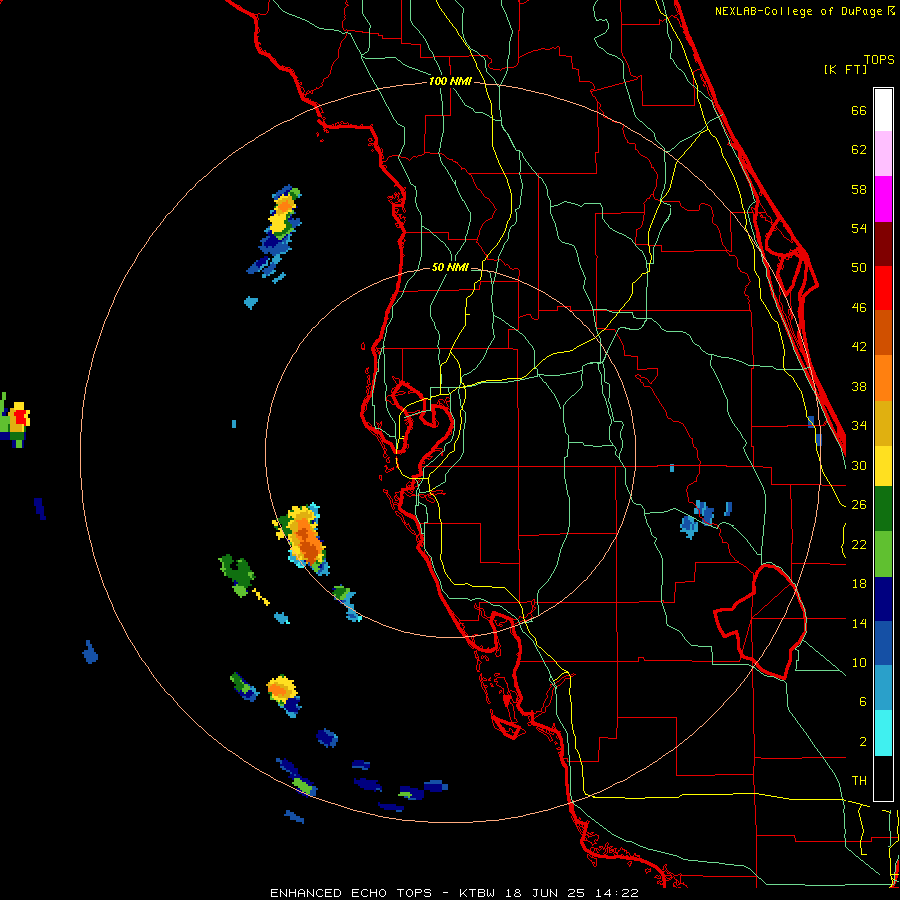The height and width of the screenshot is (900, 900).
Task: Select the magenta legend color band
Action: (x=883, y=199)
